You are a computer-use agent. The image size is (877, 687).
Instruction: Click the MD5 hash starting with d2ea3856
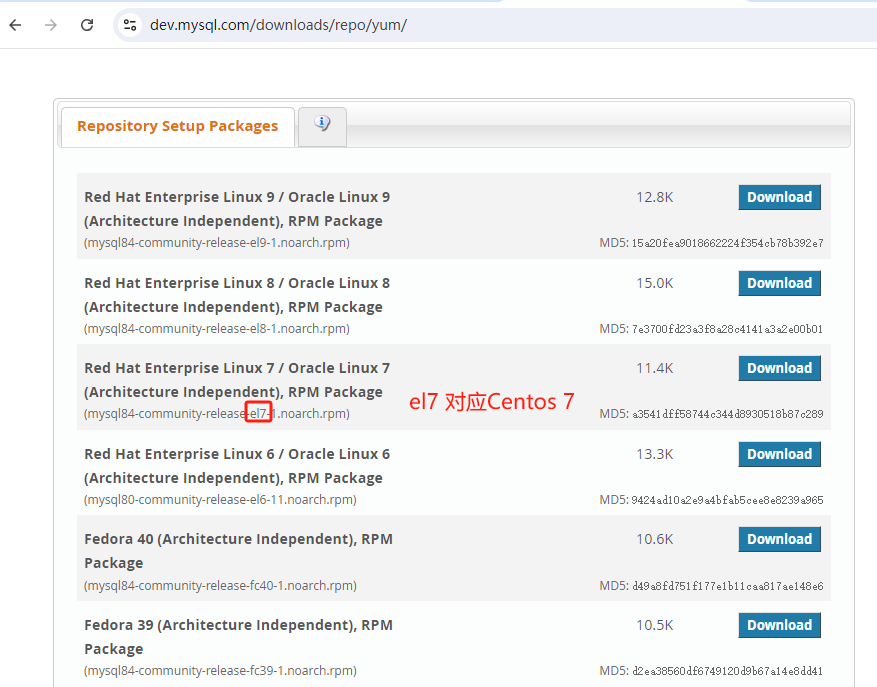point(728,671)
